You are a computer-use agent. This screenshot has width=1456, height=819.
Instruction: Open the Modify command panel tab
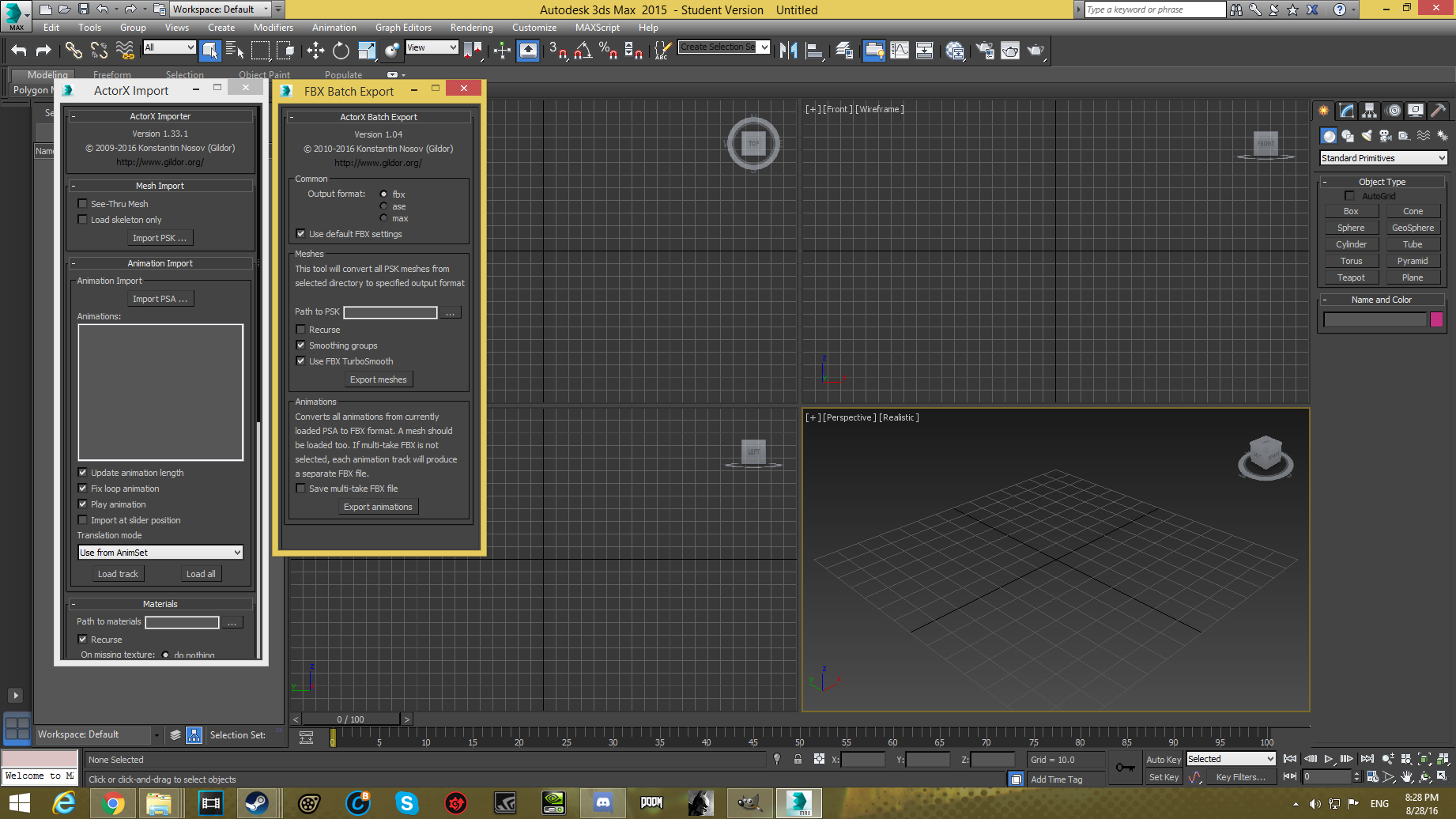[x=1347, y=111]
